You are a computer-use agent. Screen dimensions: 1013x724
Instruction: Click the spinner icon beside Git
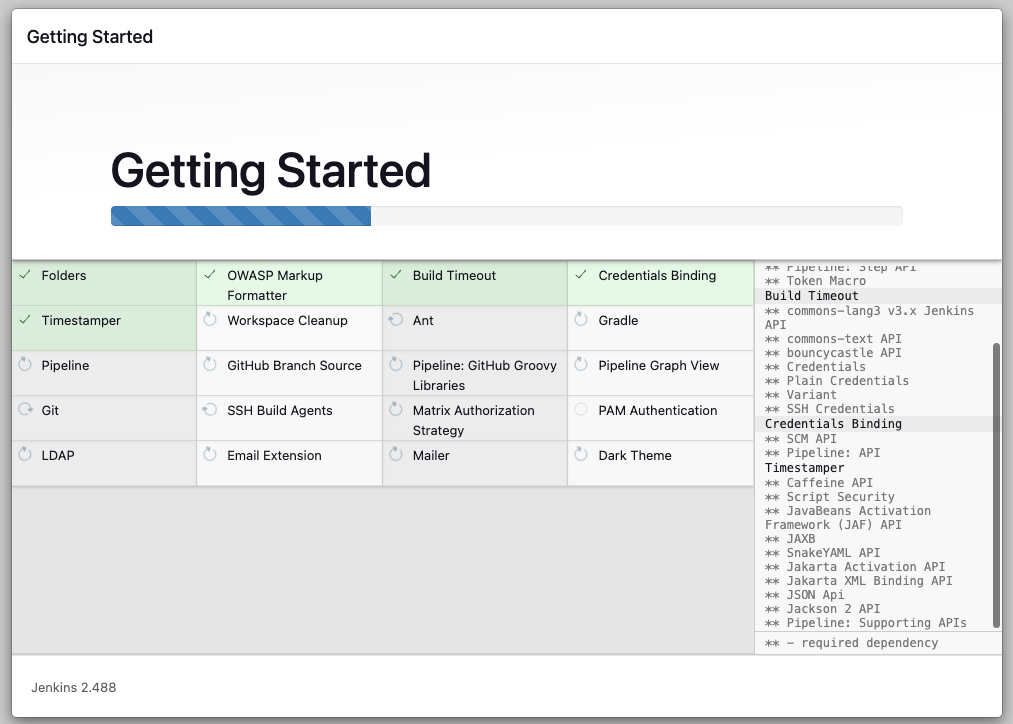[25, 409]
